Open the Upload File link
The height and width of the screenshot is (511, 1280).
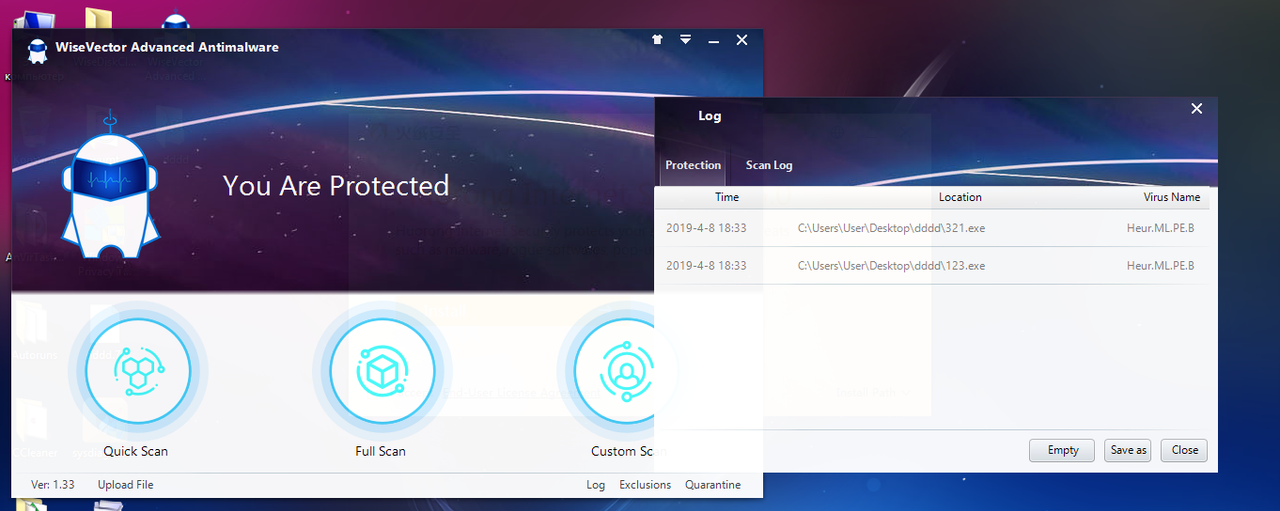(125, 485)
